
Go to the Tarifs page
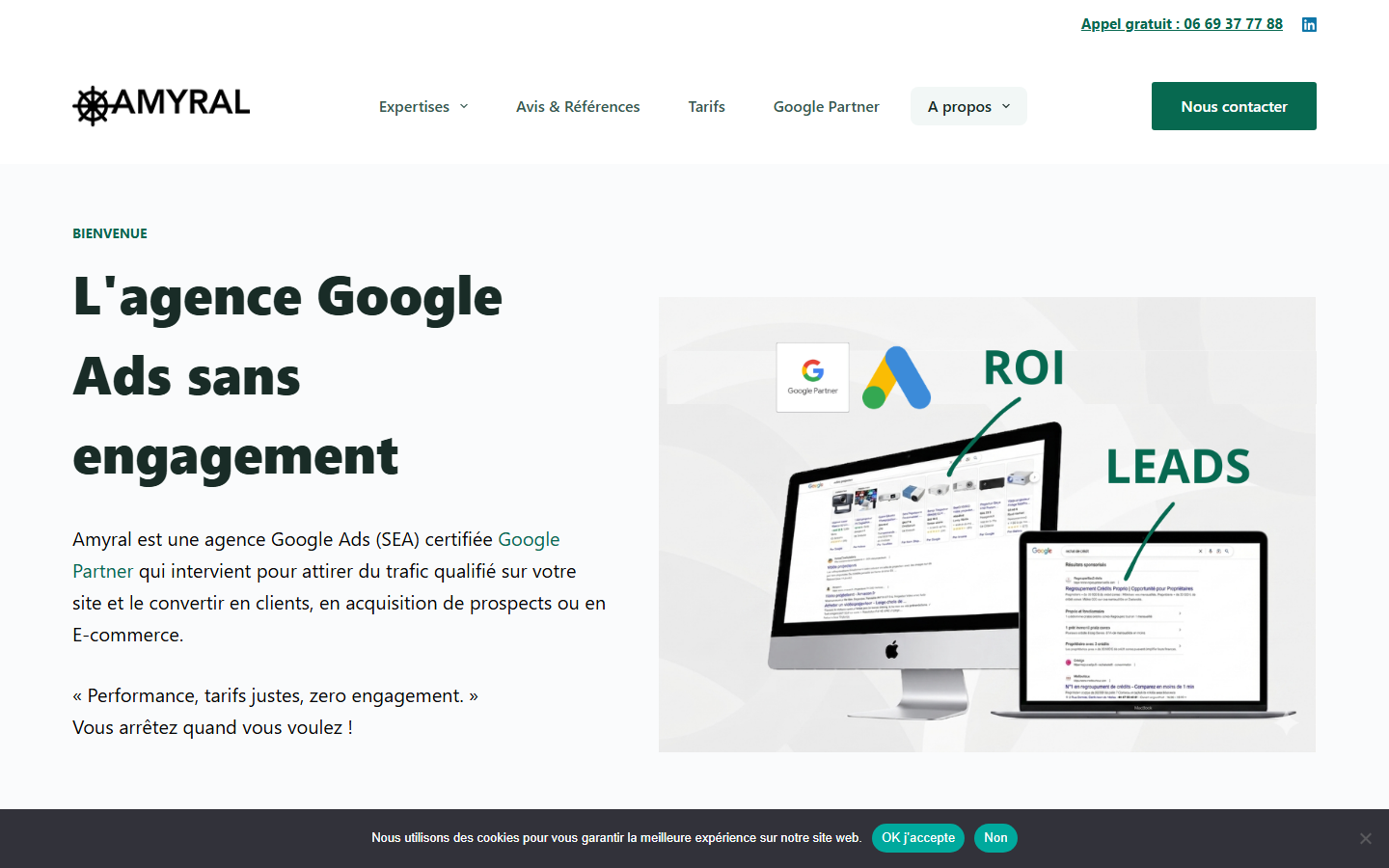click(707, 106)
